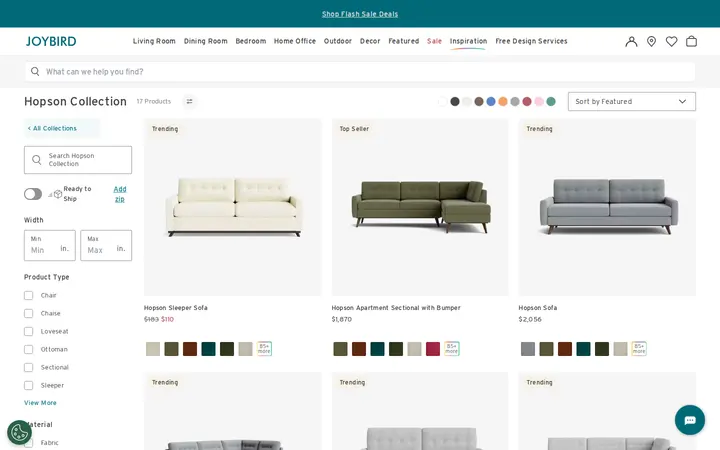720x450 pixels.
Task: Filter by the pink color dot
Action: [x=539, y=101]
